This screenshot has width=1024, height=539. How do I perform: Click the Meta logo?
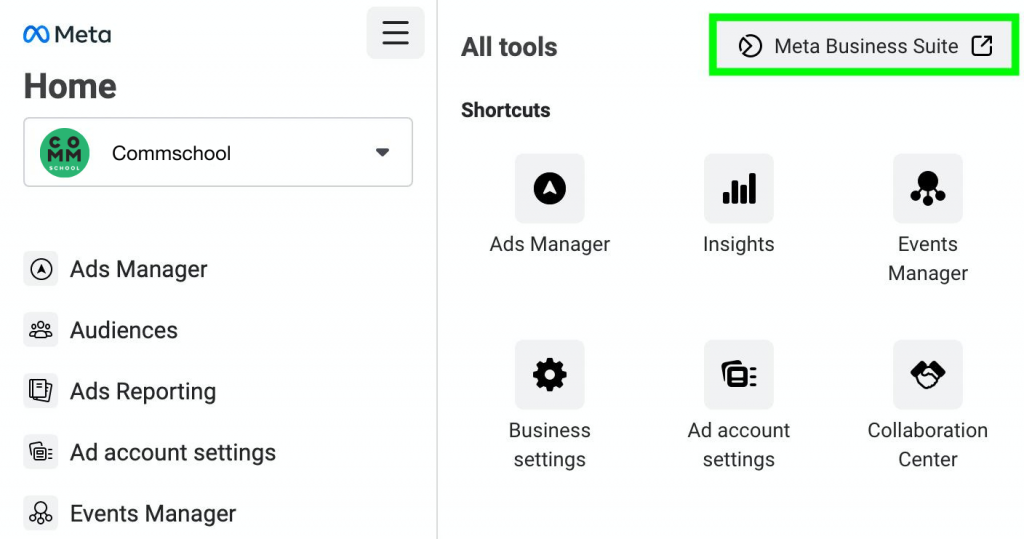point(67,34)
